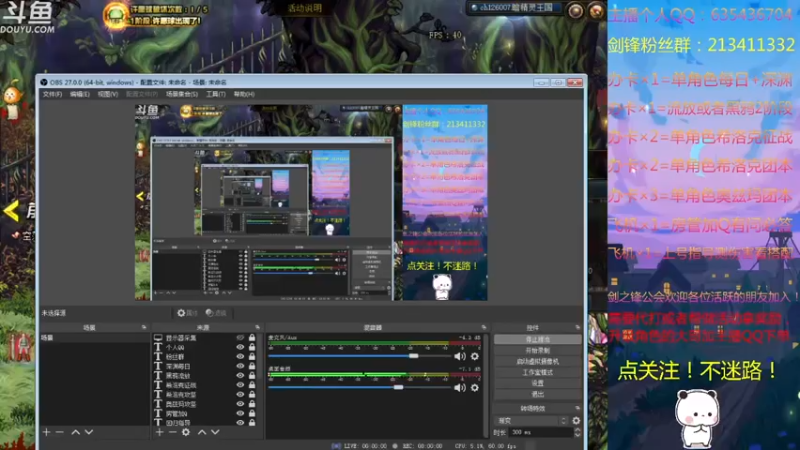Hide the 奥兹玛攻坚 text source
The image size is (800, 450).
click(240, 404)
